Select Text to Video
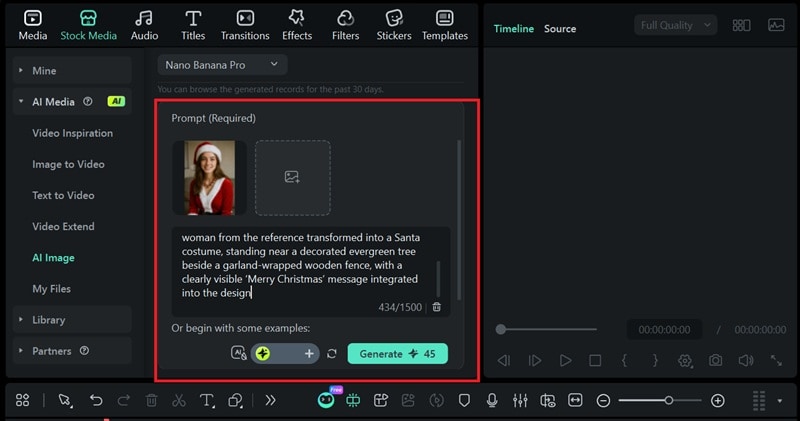The height and width of the screenshot is (421, 800). click(x=63, y=195)
